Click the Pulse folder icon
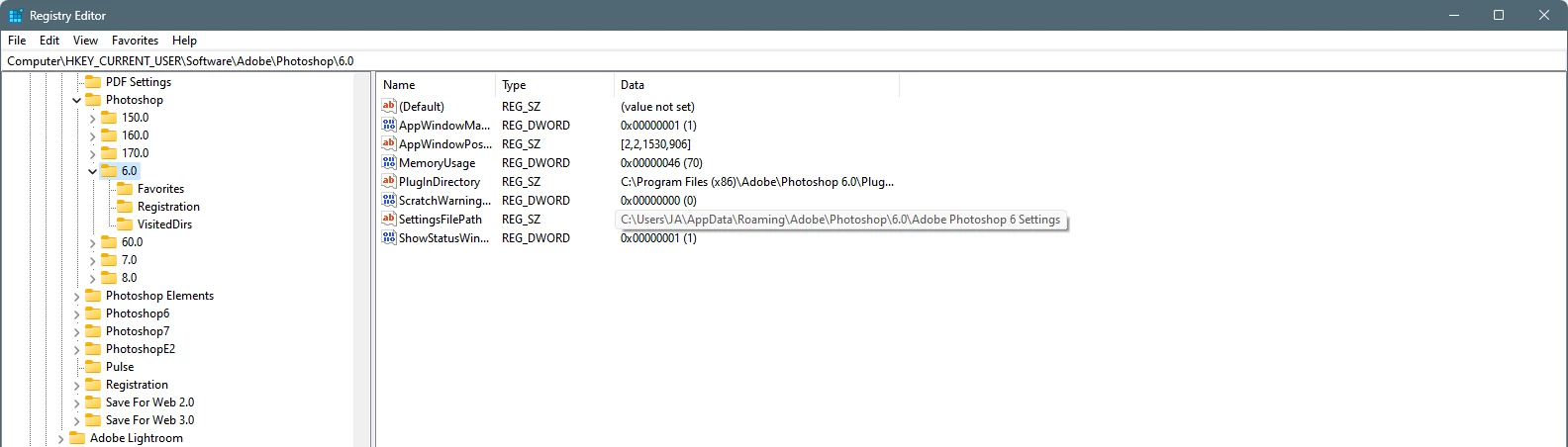Viewport: 1568px width, 447px height. pos(93,367)
